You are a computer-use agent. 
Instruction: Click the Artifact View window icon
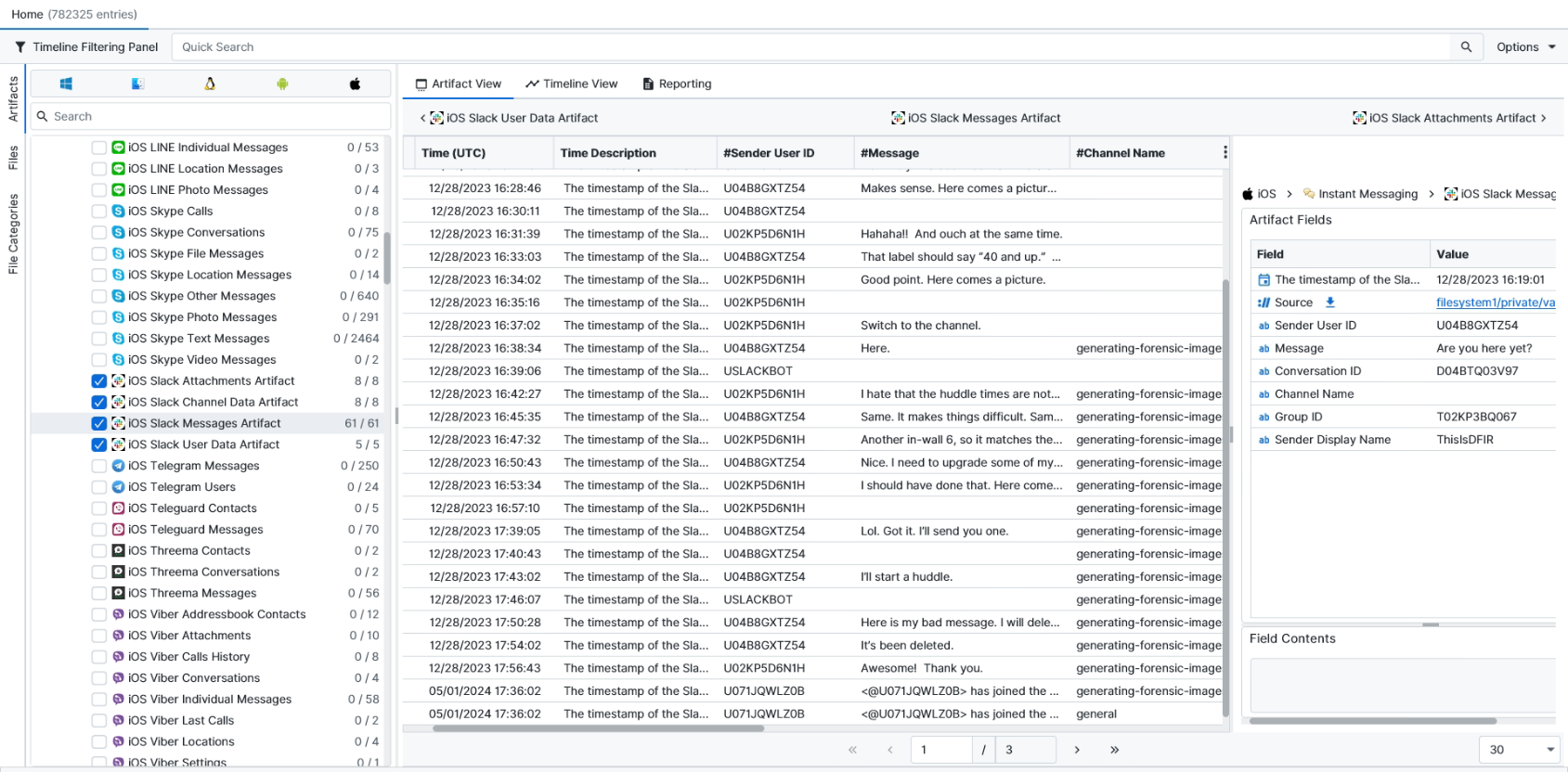click(x=421, y=84)
